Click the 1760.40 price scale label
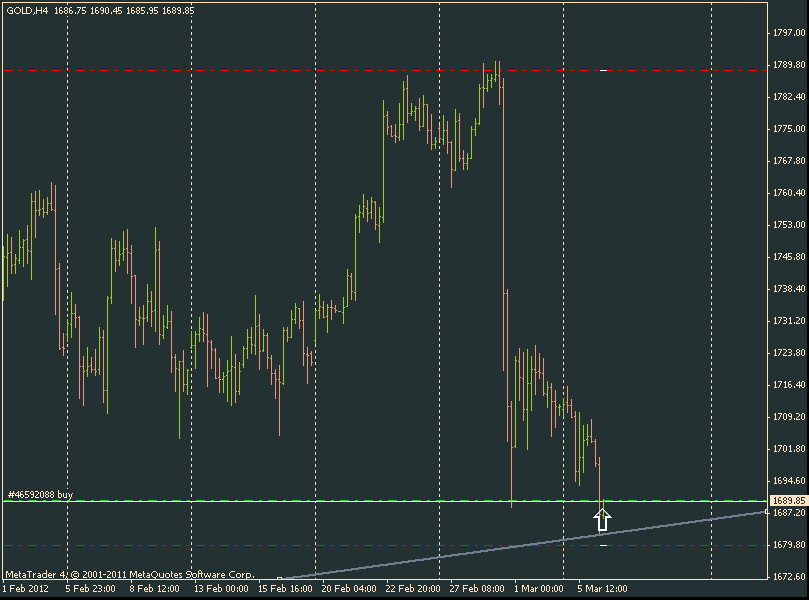The height and width of the screenshot is (600, 809). pyautogui.click(x=789, y=192)
